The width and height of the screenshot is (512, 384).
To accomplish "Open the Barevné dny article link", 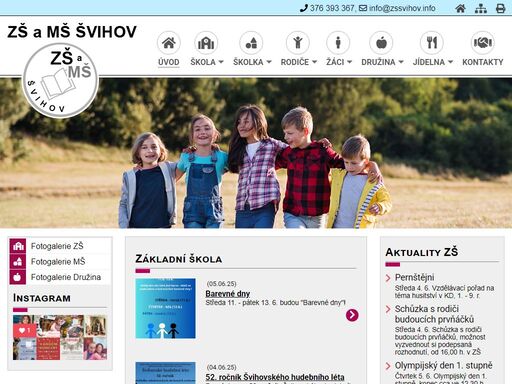I will tap(228, 294).
